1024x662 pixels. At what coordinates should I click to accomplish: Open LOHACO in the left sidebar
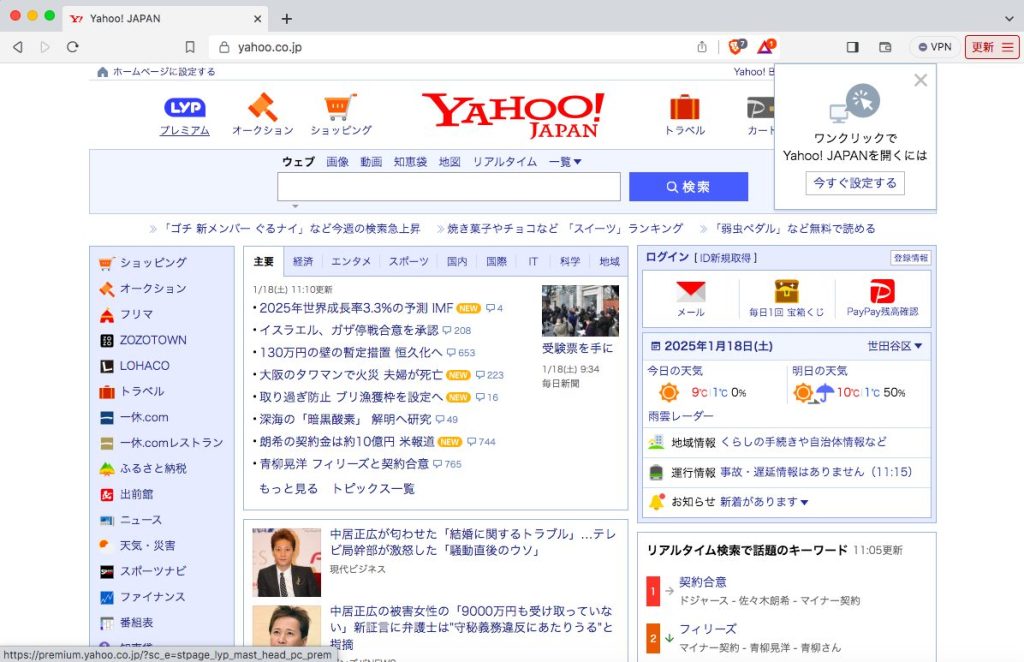pyautogui.click(x=144, y=366)
